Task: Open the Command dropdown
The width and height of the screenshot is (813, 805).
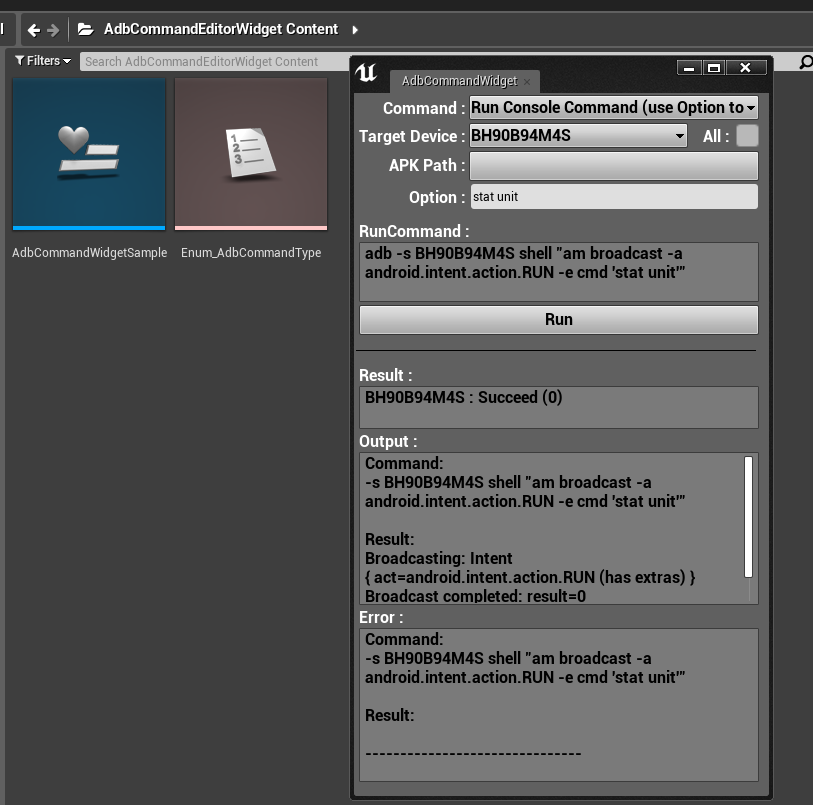Action: (613, 108)
